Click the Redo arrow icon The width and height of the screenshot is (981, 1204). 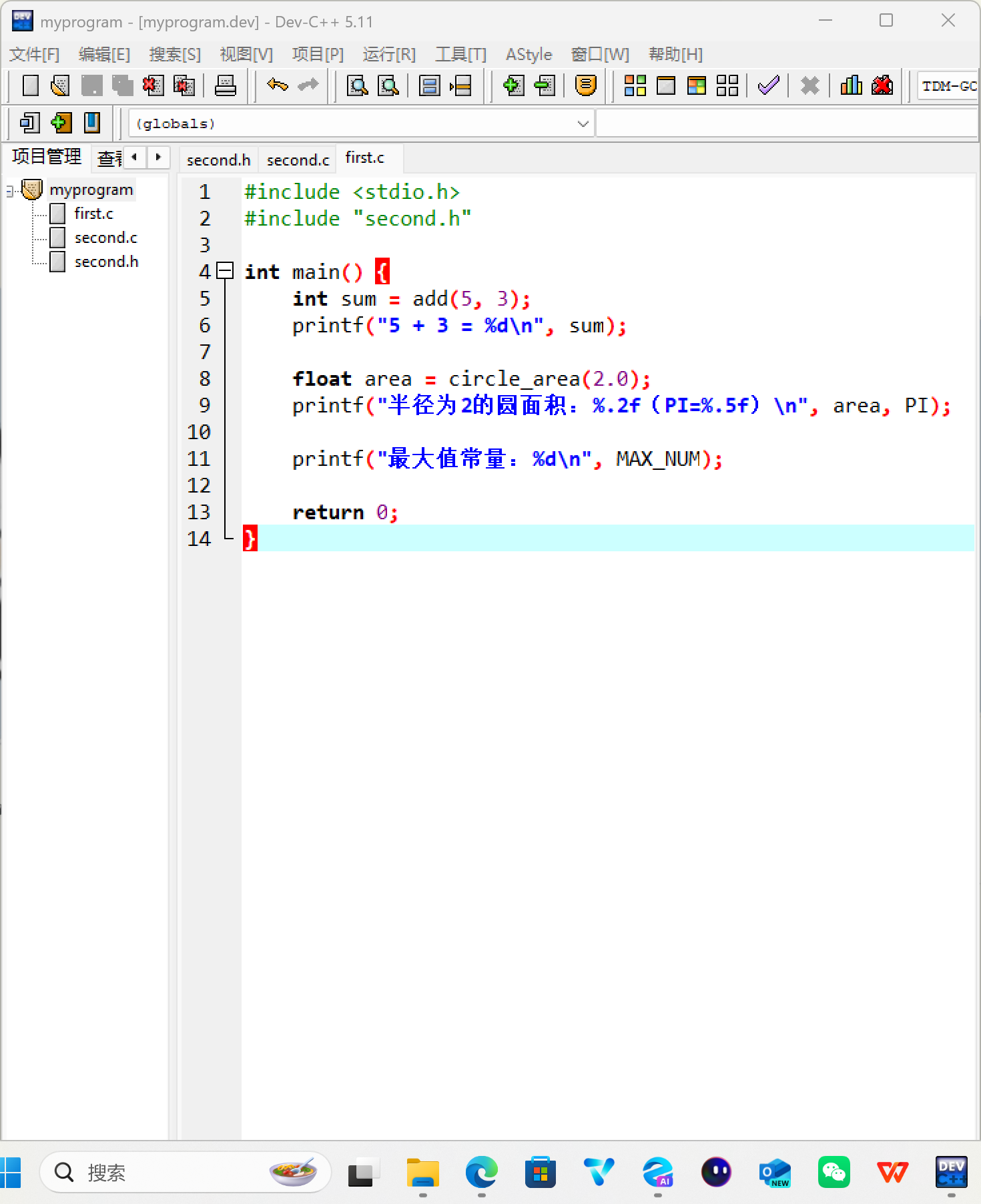coord(308,85)
